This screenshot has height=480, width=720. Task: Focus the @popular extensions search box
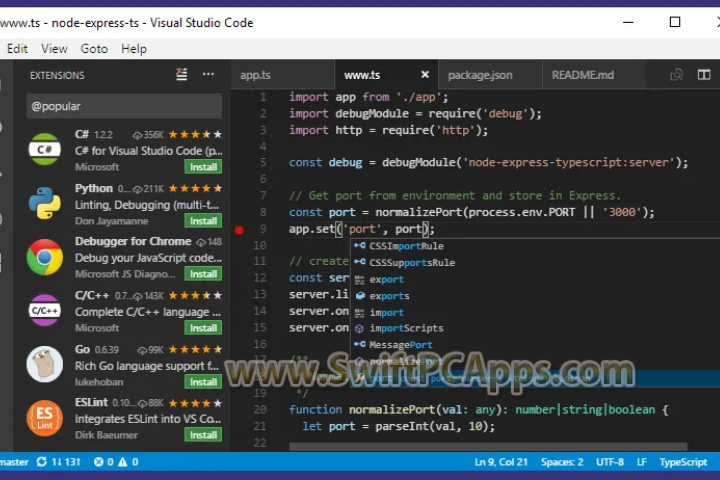click(x=124, y=106)
